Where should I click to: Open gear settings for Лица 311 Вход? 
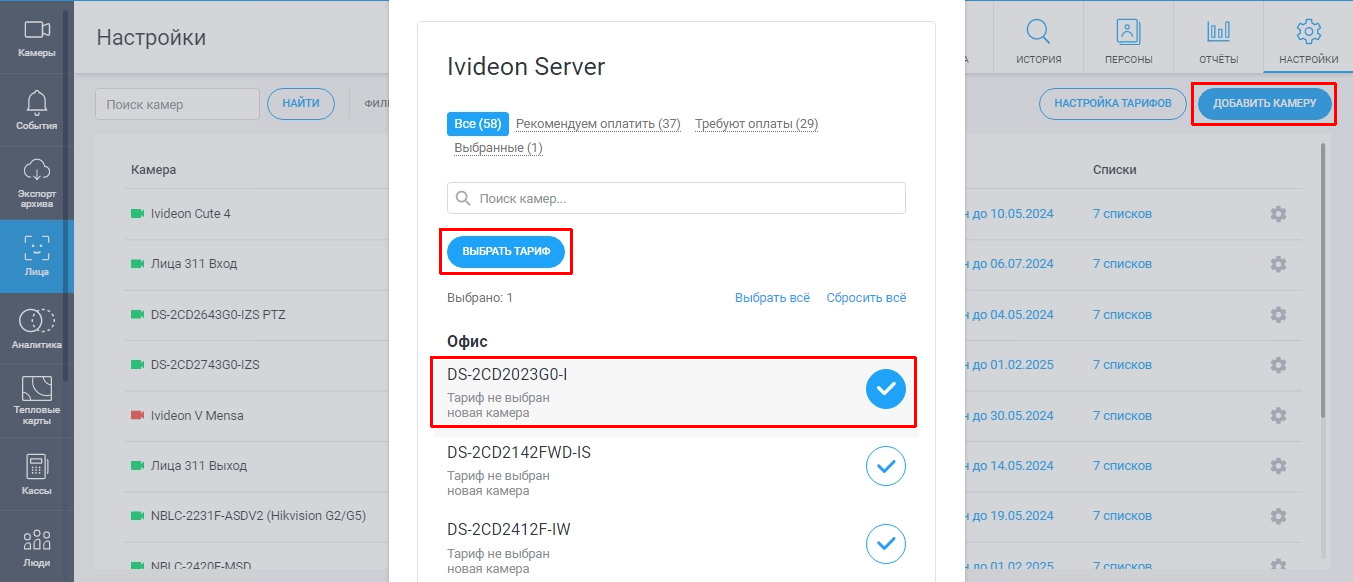click(x=1278, y=264)
